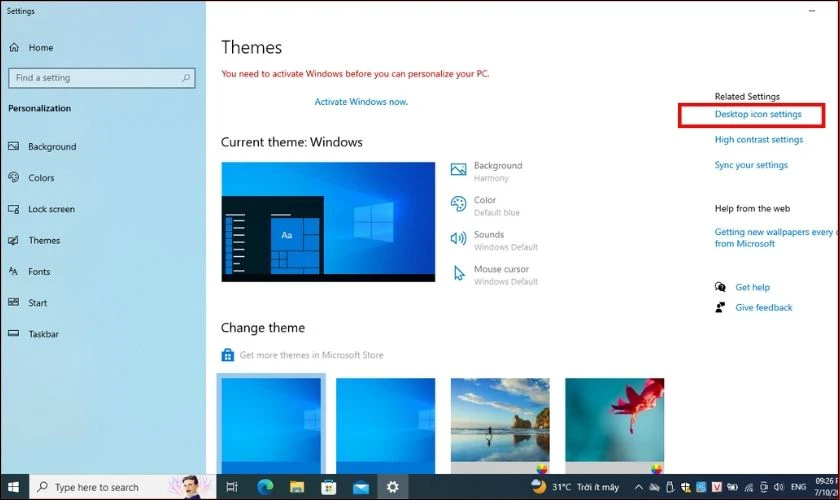This screenshot has width=840, height=500.
Task: Open the Sounds Windows Default option
Action: tap(494, 241)
